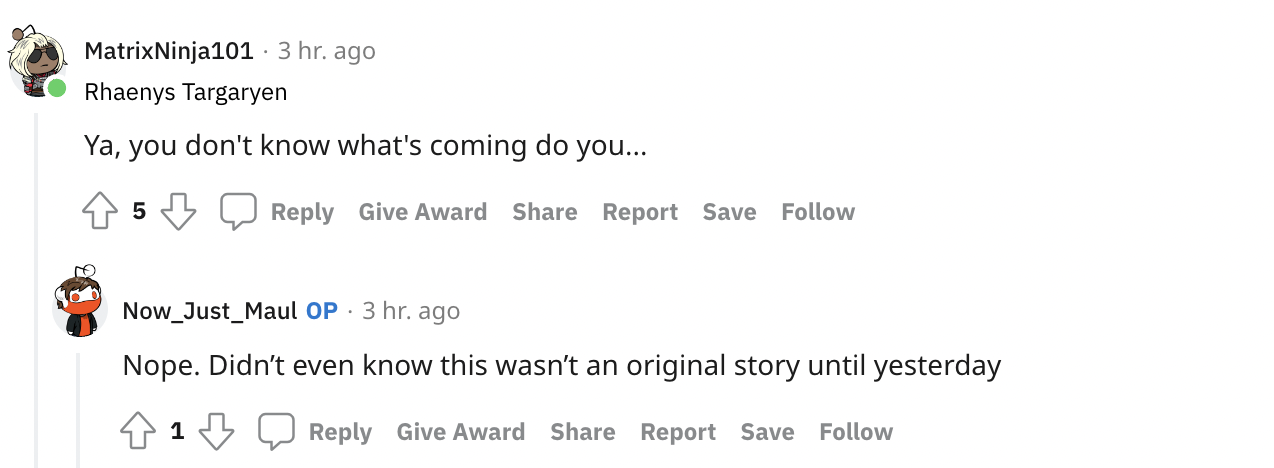1274x468 pixels.
Task: Save MatrixNinja101's comment
Action: click(x=730, y=212)
